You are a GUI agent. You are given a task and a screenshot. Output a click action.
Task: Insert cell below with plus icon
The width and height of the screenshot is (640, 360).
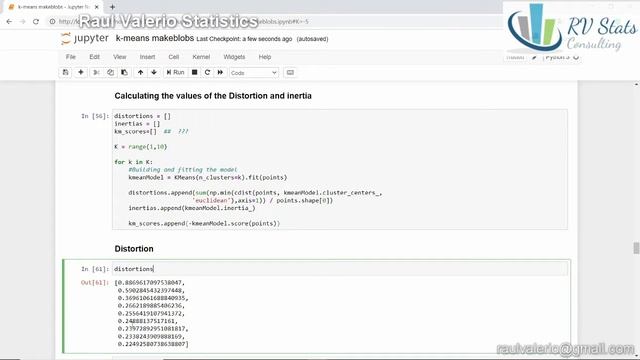pyautogui.click(x=80, y=72)
